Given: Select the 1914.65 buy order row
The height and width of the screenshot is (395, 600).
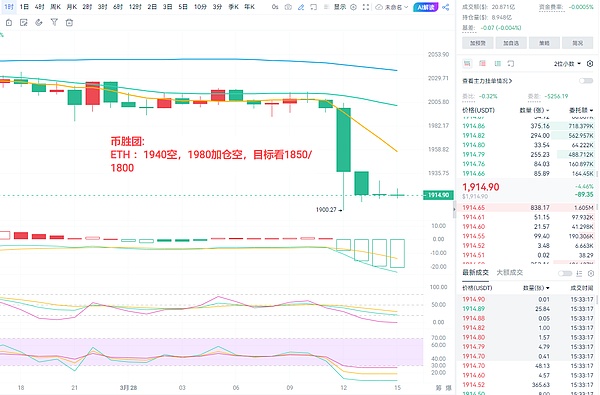Looking at the screenshot, I should 528,207.
